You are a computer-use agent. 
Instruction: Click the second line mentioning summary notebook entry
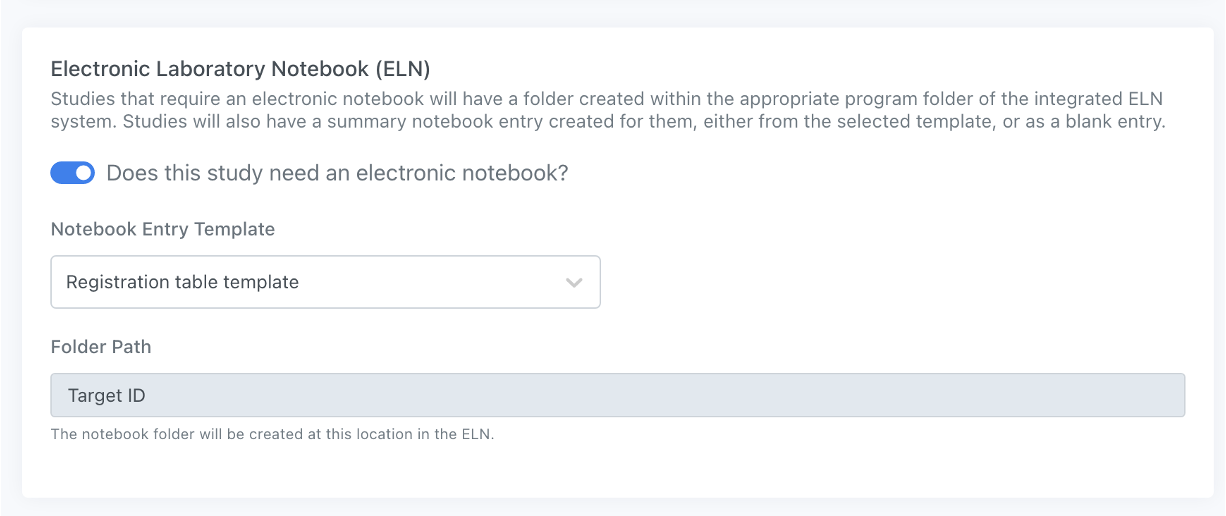(x=608, y=122)
